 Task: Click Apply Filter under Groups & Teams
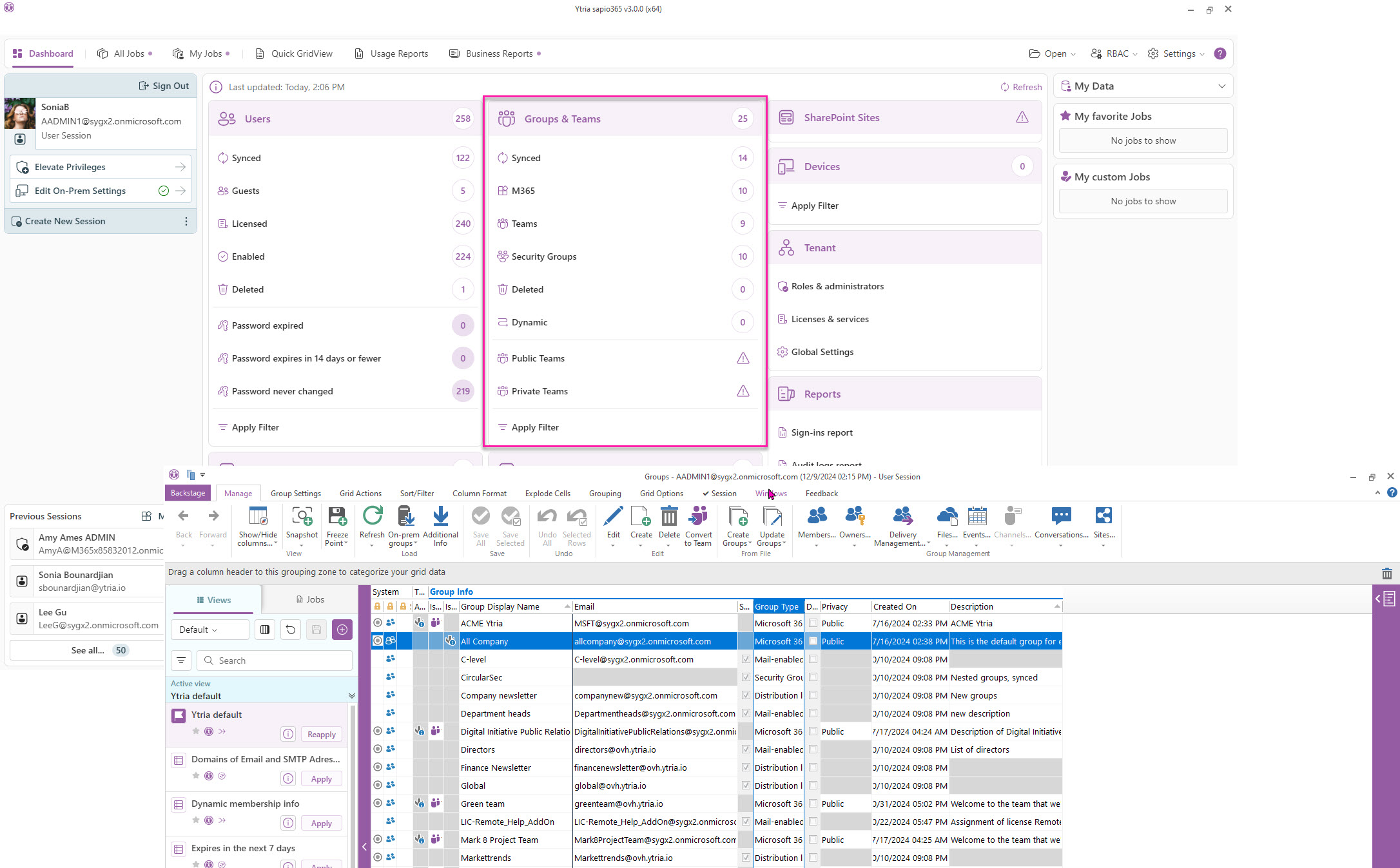coord(535,427)
